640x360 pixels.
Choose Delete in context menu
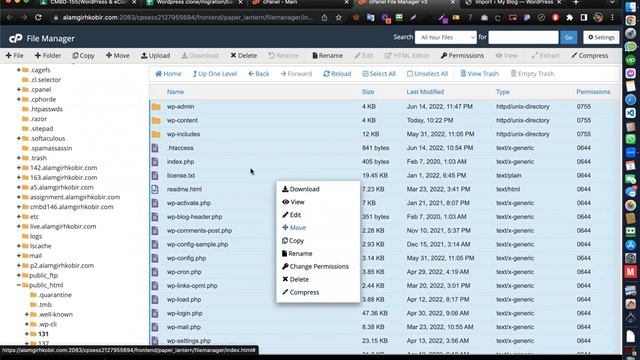tap(295, 280)
